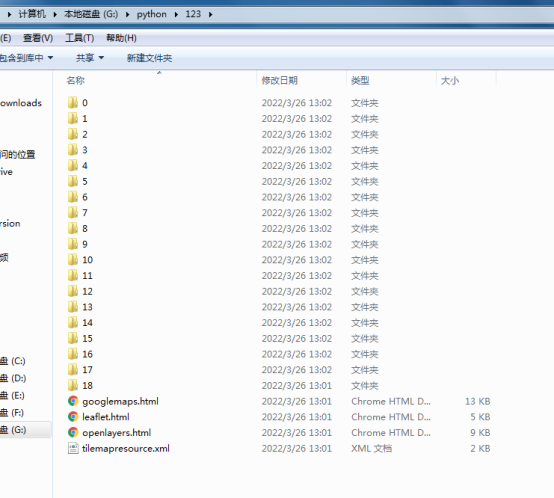This screenshot has width=554, height=498.
Task: Select folder 11 icon
Action: [73, 275]
